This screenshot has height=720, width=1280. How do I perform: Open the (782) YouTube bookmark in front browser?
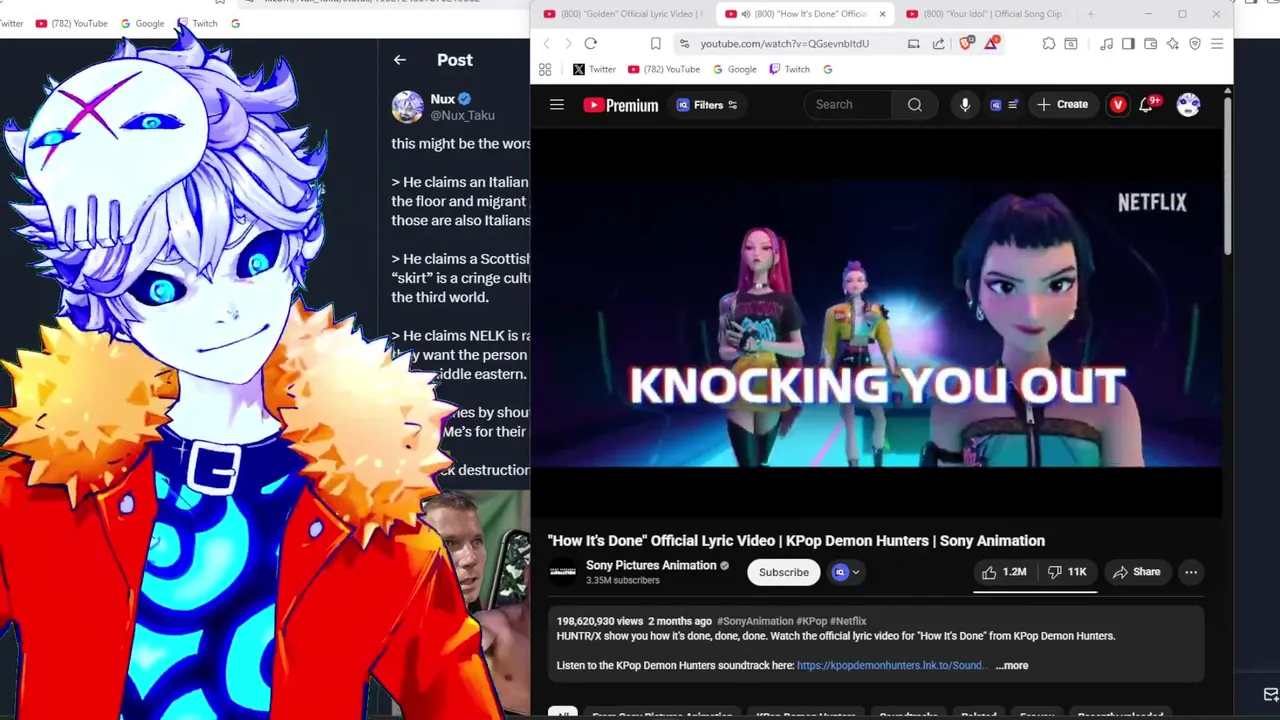[x=663, y=69]
